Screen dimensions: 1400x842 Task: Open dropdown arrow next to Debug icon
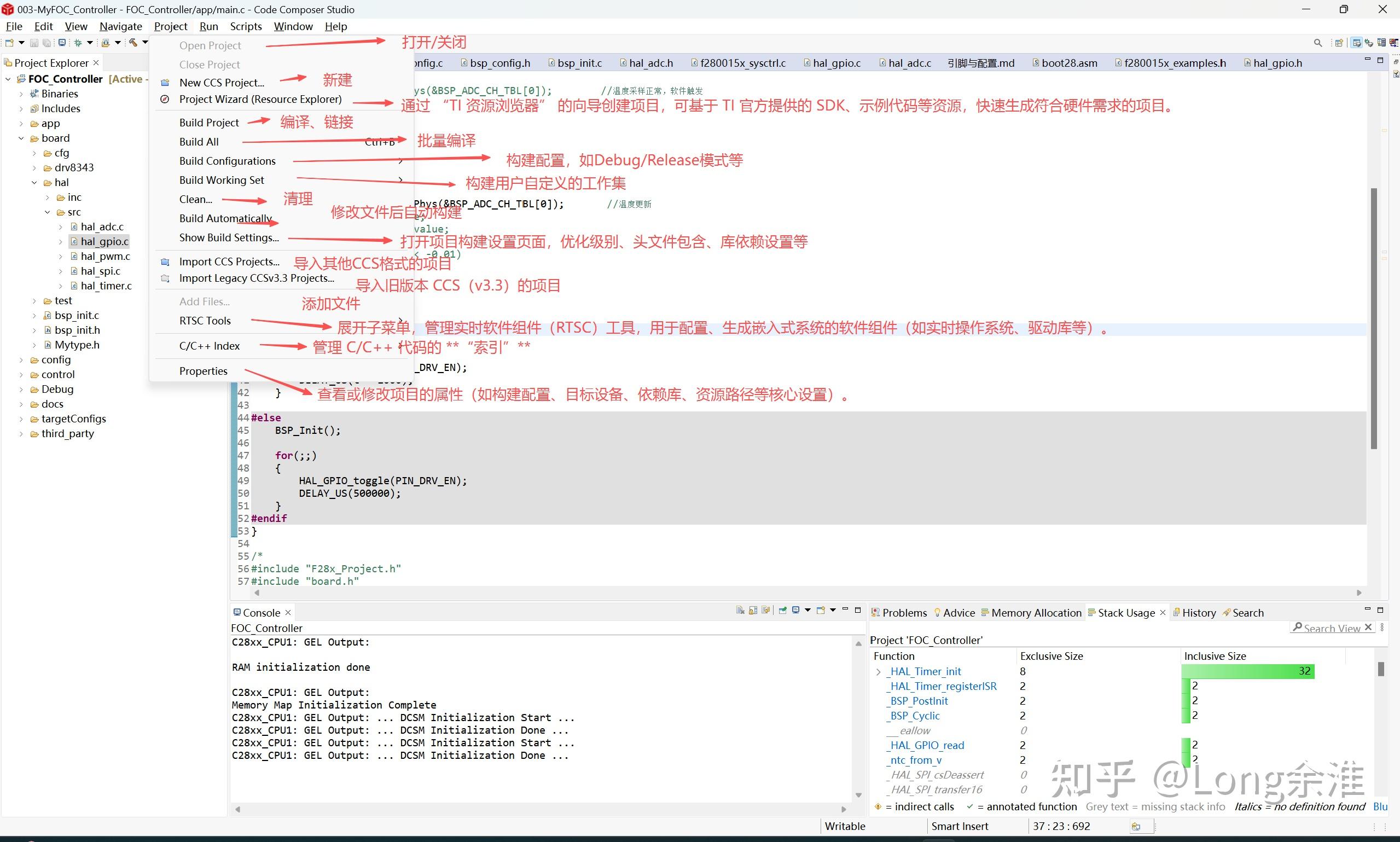click(90, 43)
